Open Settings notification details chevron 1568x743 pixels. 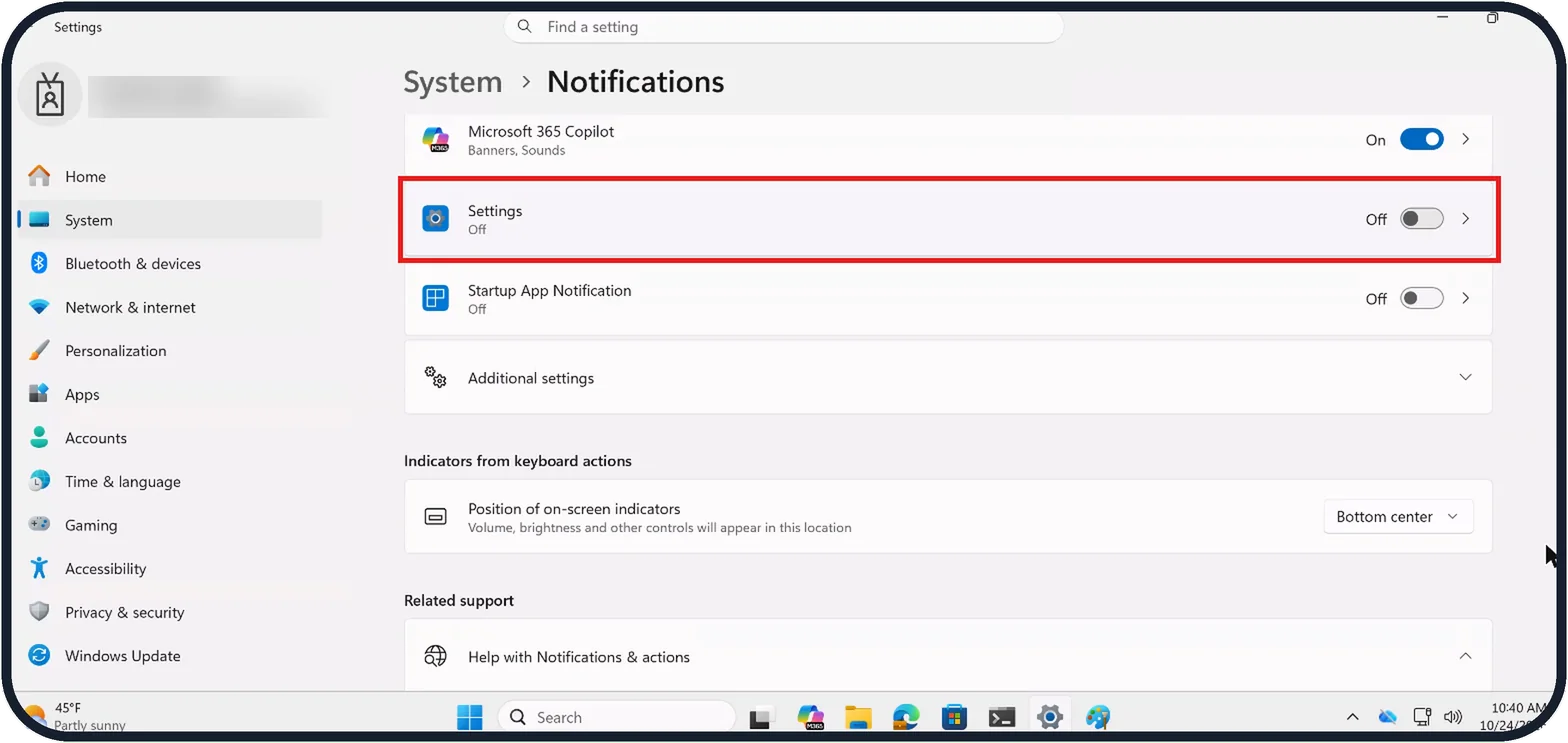click(x=1466, y=219)
